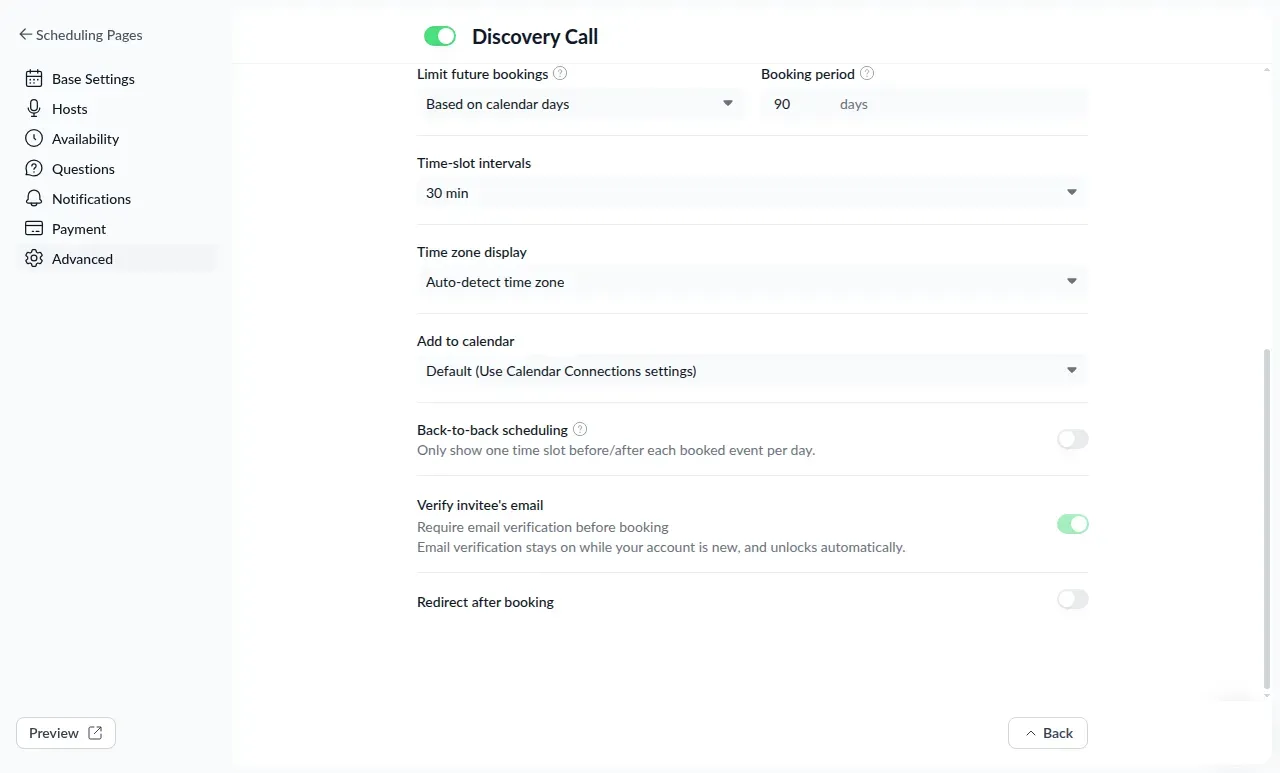The image size is (1280, 773).
Task: Go to Hosts section
Action: tap(117, 109)
